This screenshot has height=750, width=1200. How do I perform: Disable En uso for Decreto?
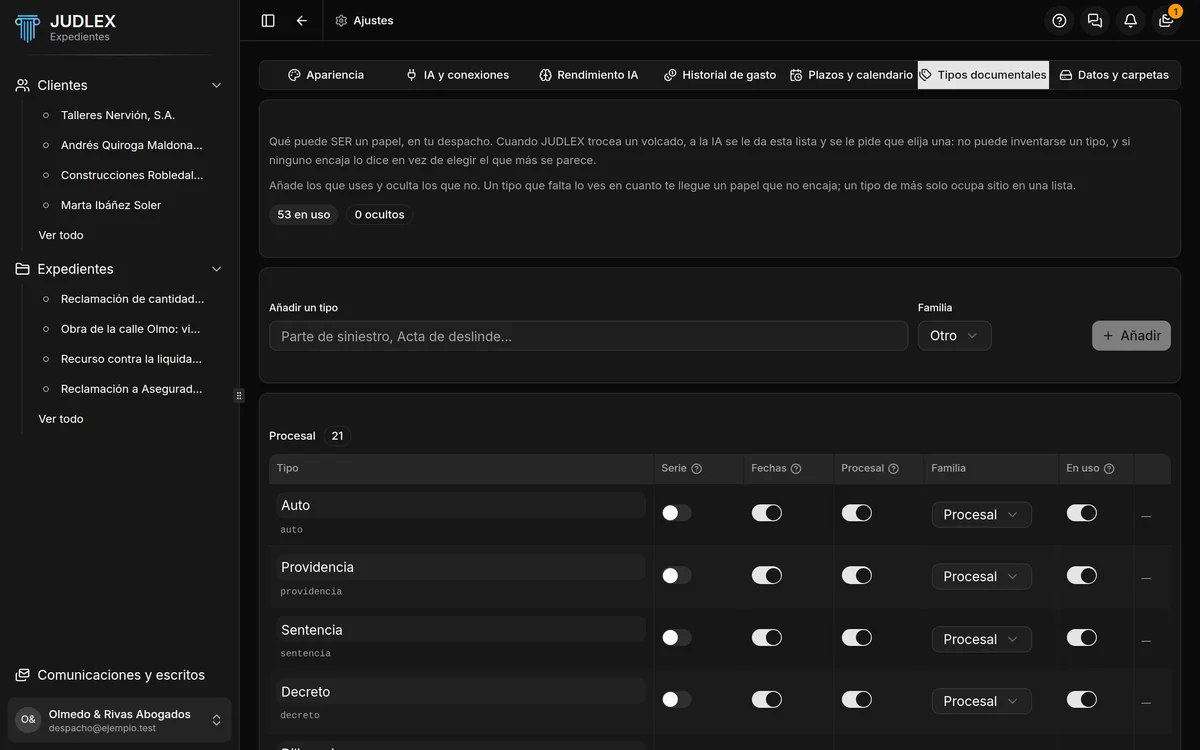pyautogui.click(x=1081, y=699)
